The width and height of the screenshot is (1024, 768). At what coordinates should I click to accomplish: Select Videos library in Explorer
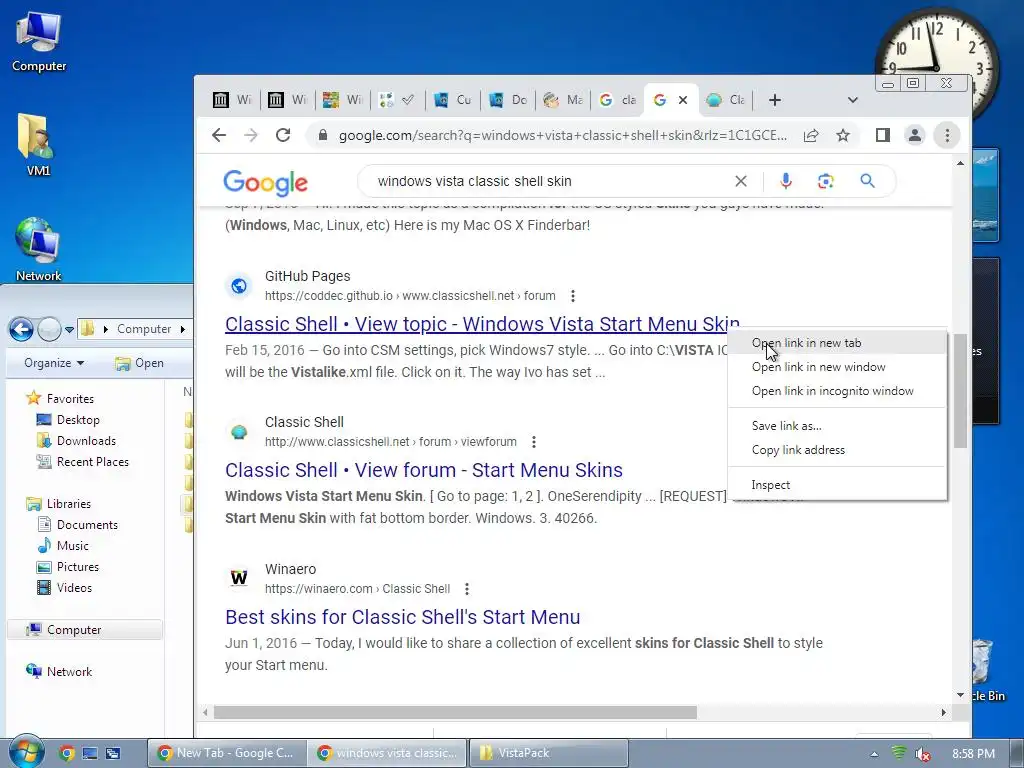(x=65, y=588)
